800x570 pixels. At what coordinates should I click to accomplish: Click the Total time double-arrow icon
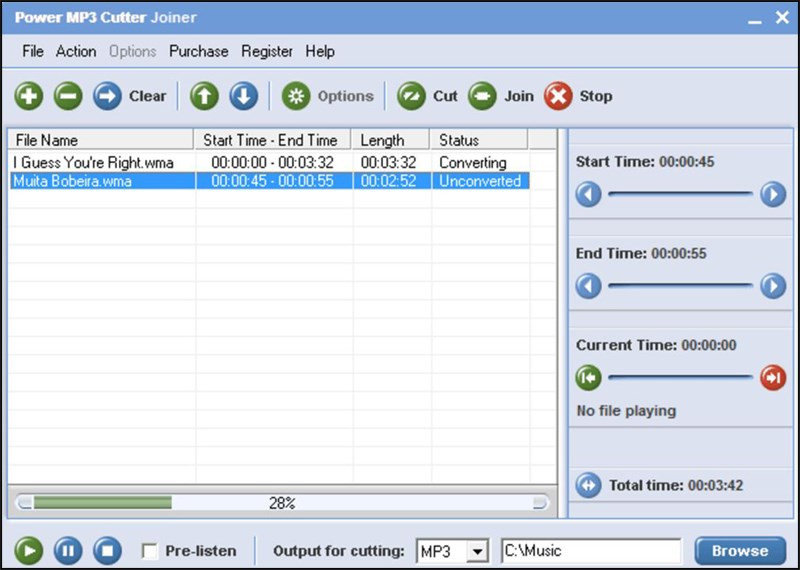coord(588,485)
